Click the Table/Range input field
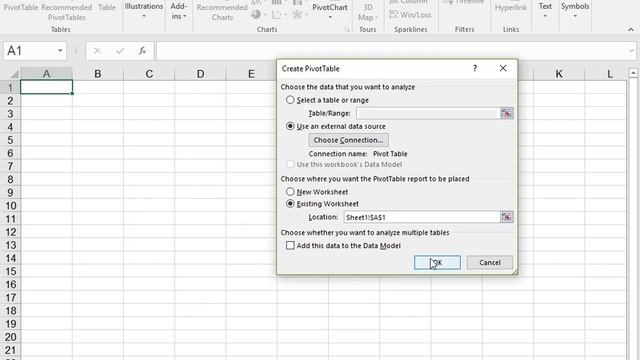The width and height of the screenshot is (640, 360). [x=428, y=113]
